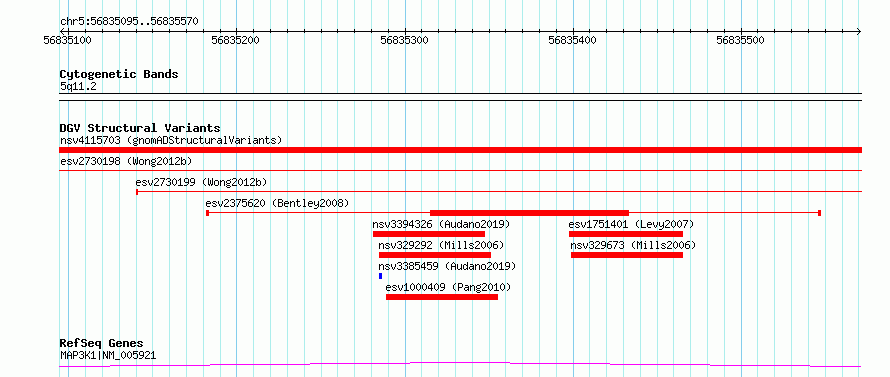The width and height of the screenshot is (890, 377).
Task: Click the small blue nsv3385459 variant marker
Action: [x=380, y=276]
